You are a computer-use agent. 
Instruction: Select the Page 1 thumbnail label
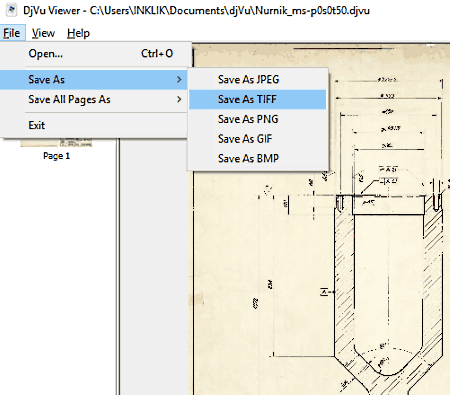[x=56, y=156]
